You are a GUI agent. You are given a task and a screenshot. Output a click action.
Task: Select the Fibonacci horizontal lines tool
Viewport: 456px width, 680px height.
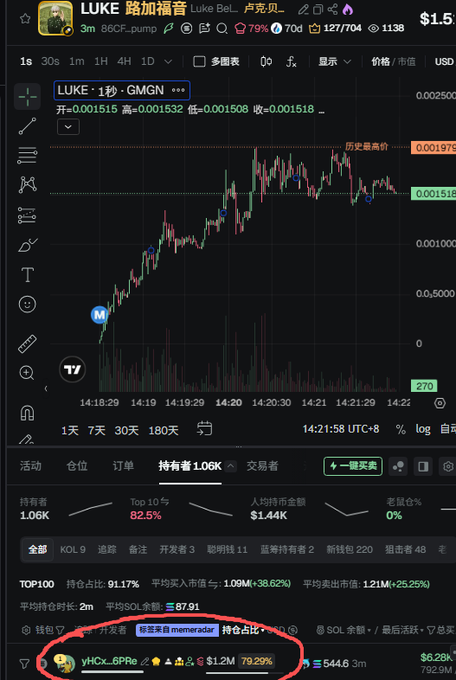point(27,156)
